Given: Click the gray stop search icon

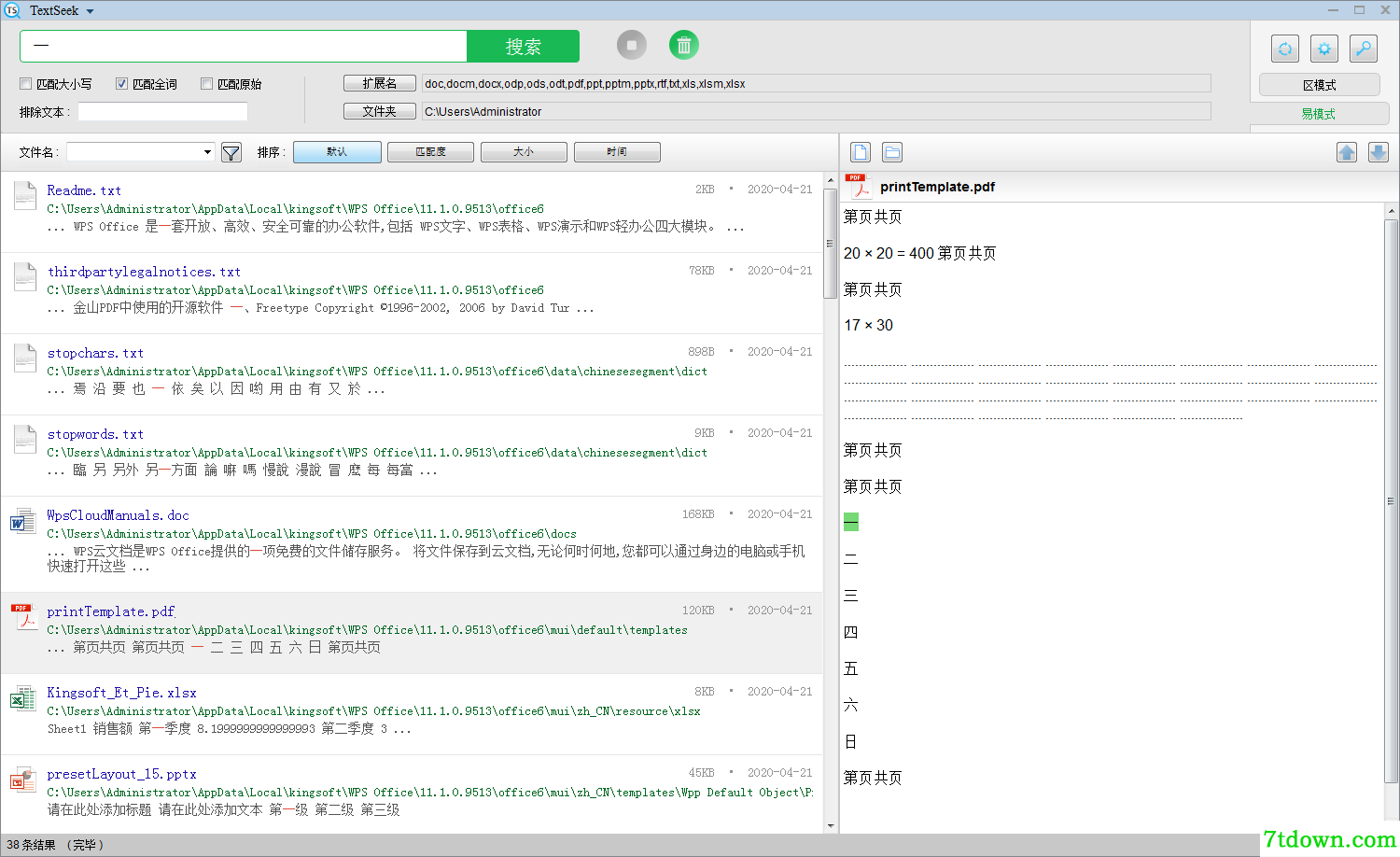Looking at the screenshot, I should click(632, 45).
